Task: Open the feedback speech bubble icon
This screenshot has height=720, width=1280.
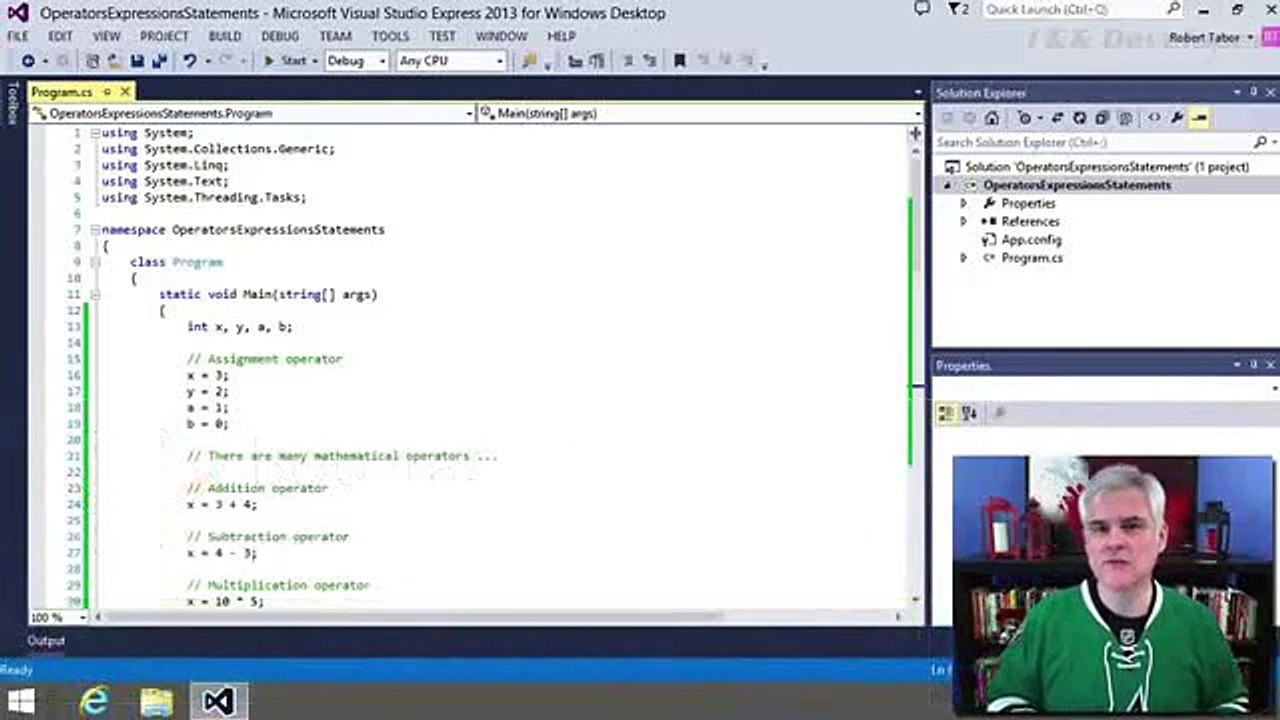Action: pyautogui.click(x=922, y=9)
